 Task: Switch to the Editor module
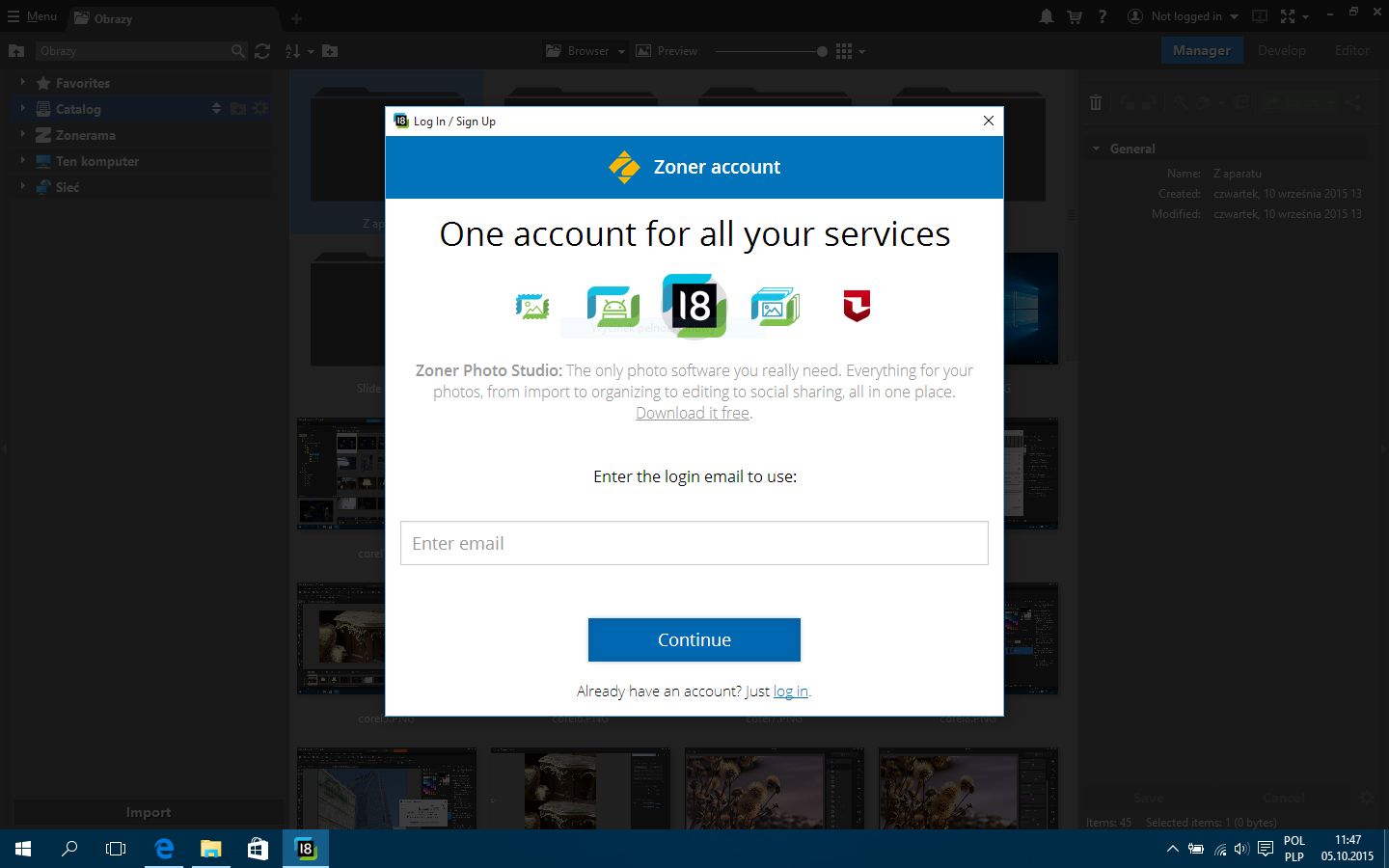pyautogui.click(x=1352, y=50)
